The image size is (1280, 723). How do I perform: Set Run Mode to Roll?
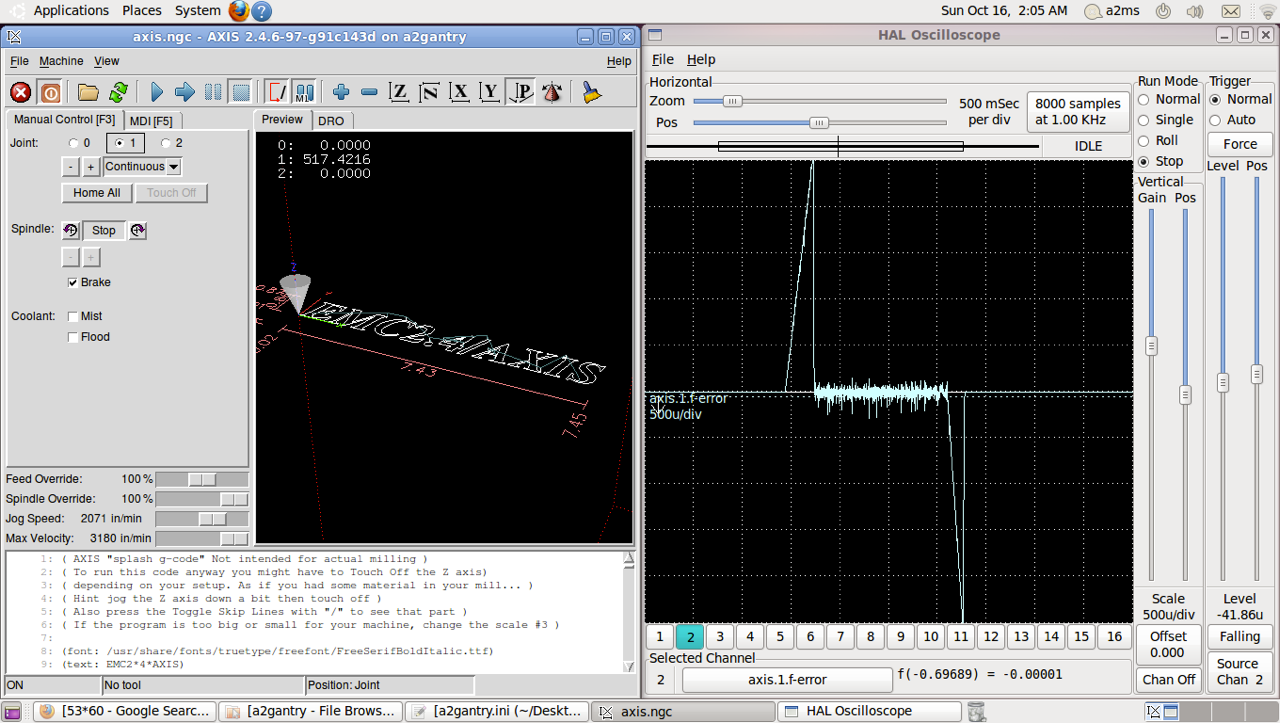(1145, 141)
